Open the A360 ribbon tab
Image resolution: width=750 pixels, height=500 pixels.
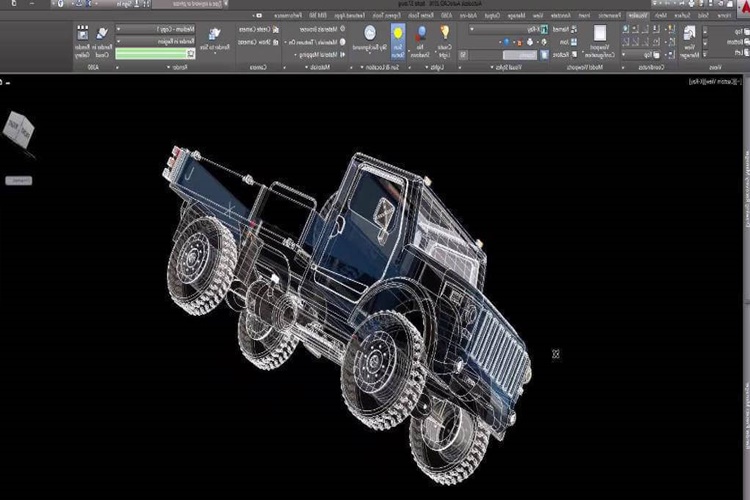click(x=446, y=16)
